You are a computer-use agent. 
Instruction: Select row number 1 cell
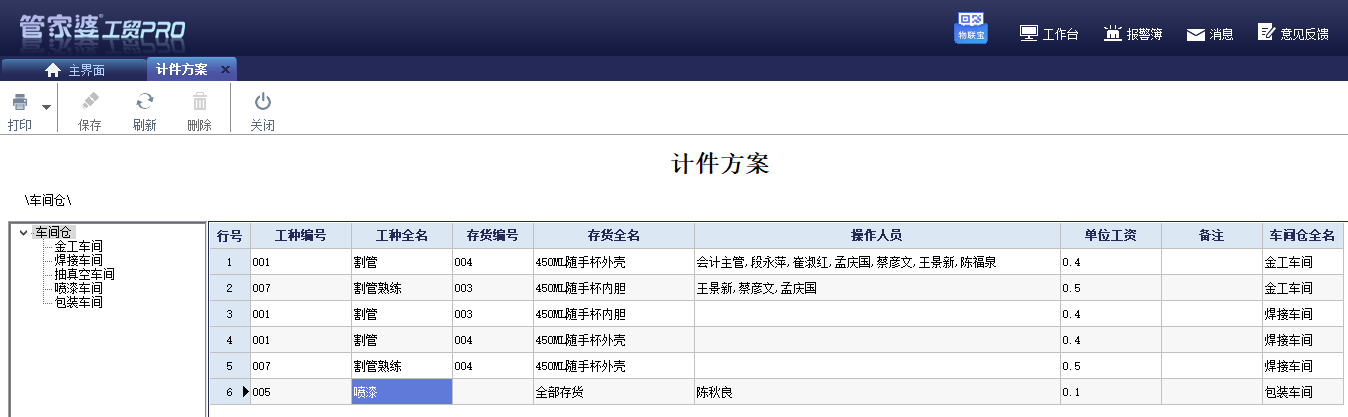[x=229, y=262]
